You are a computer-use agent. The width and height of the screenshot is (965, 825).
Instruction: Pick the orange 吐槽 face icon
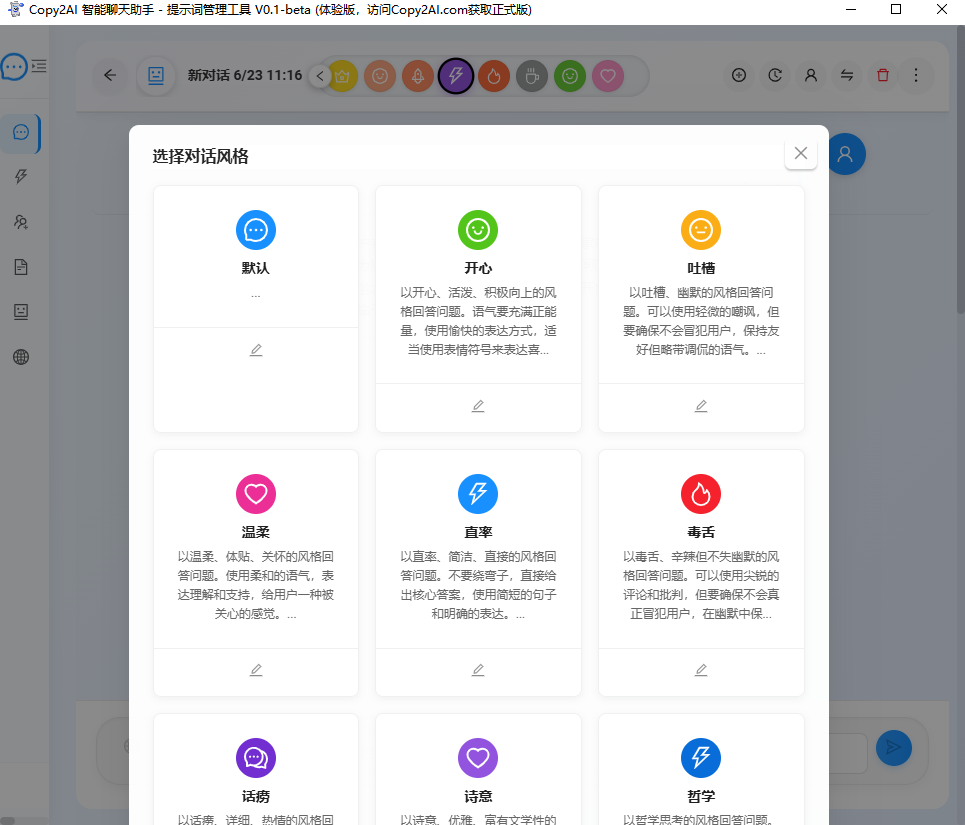pos(701,230)
